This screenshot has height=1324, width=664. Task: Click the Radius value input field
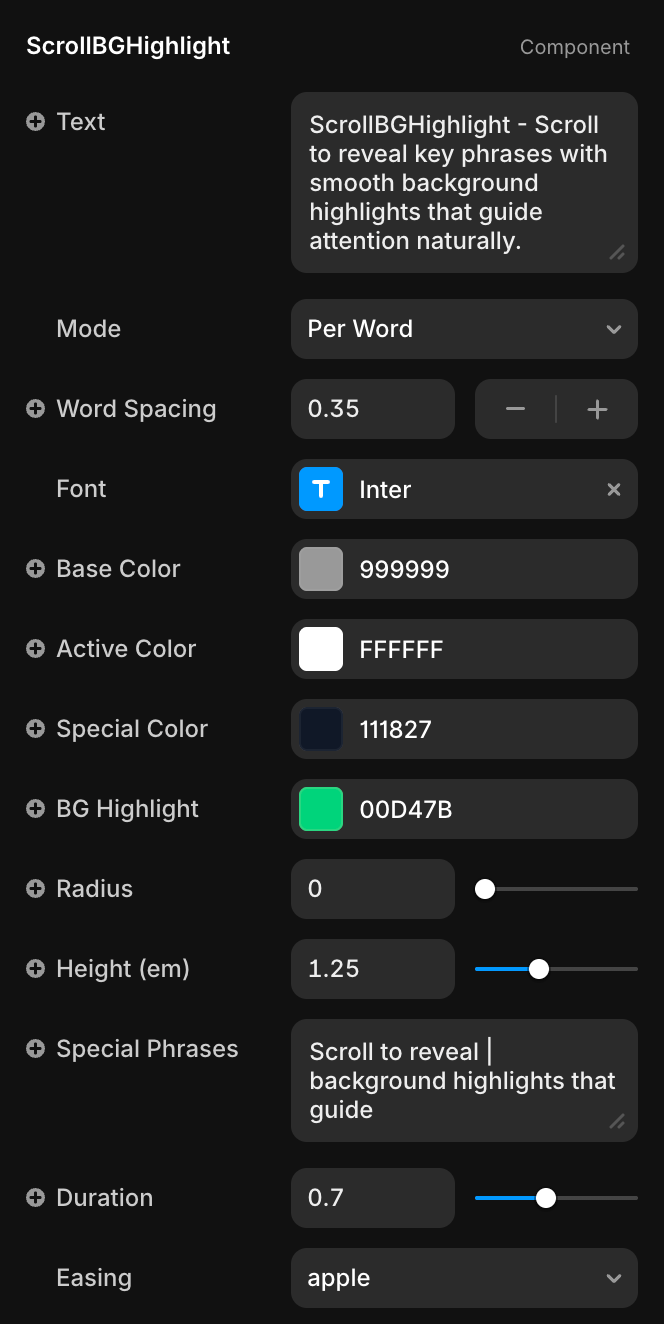(372, 889)
